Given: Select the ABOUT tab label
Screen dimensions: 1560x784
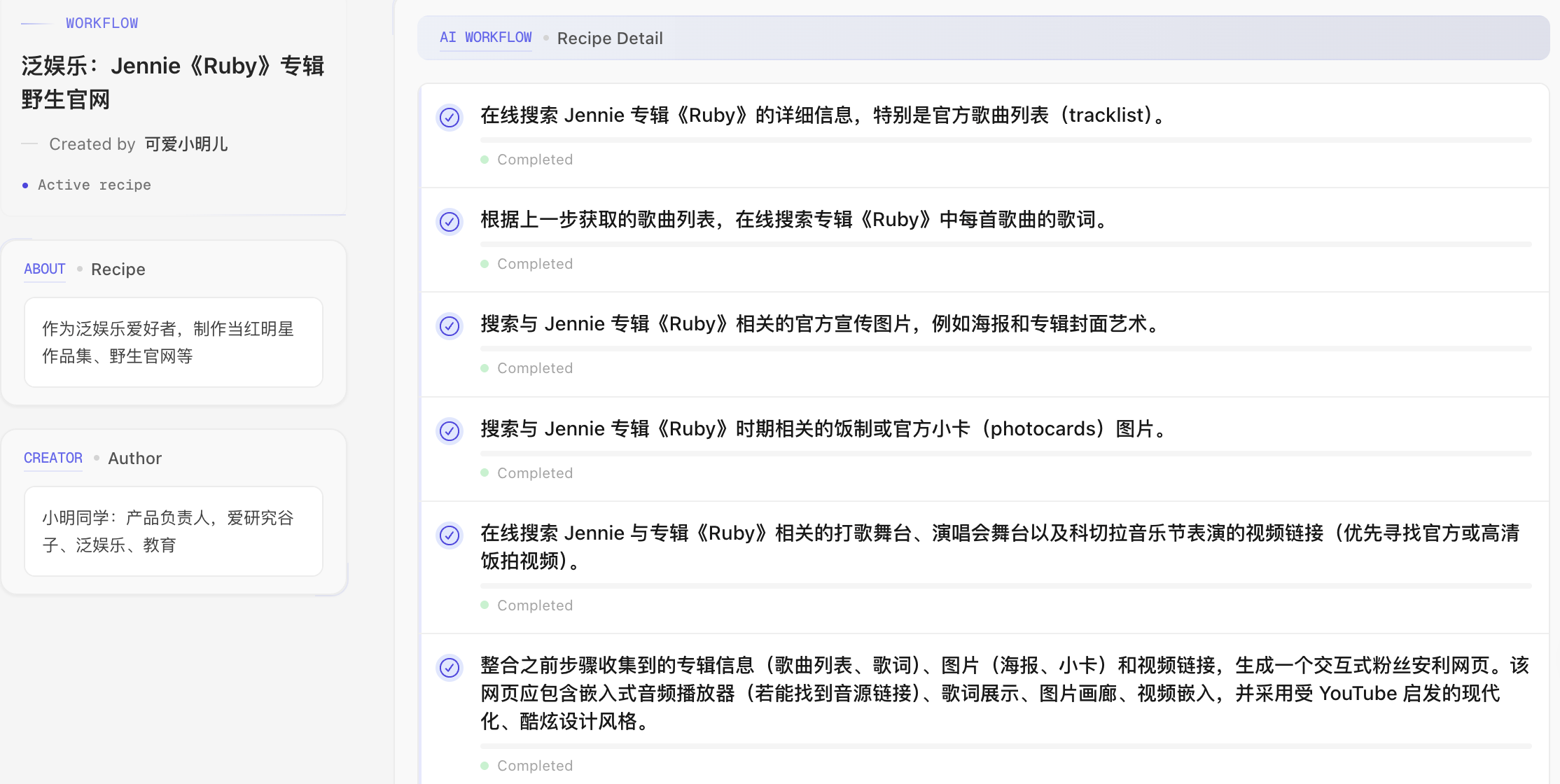Looking at the screenshot, I should [45, 269].
